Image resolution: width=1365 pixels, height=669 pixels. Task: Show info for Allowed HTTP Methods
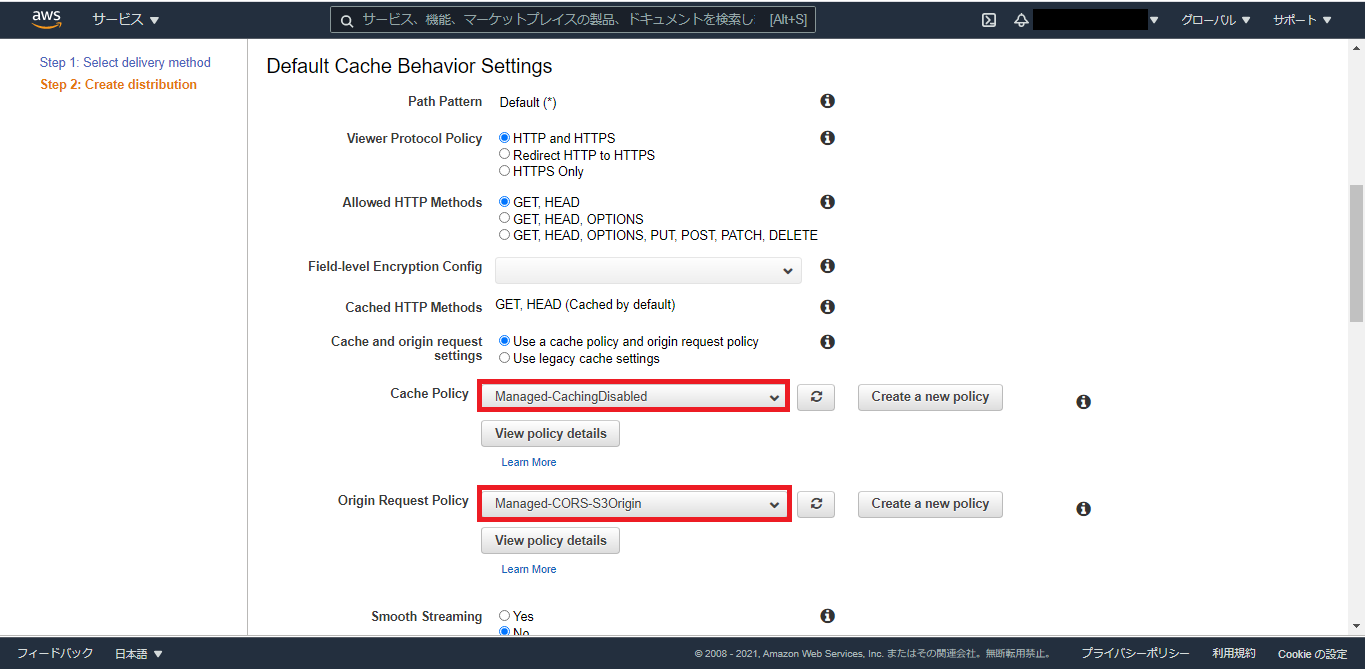click(x=827, y=202)
